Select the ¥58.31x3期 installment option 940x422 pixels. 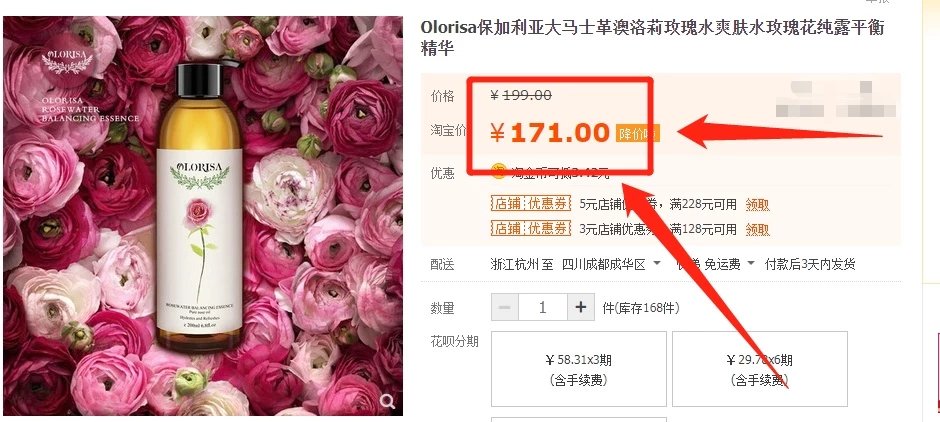click(x=579, y=369)
